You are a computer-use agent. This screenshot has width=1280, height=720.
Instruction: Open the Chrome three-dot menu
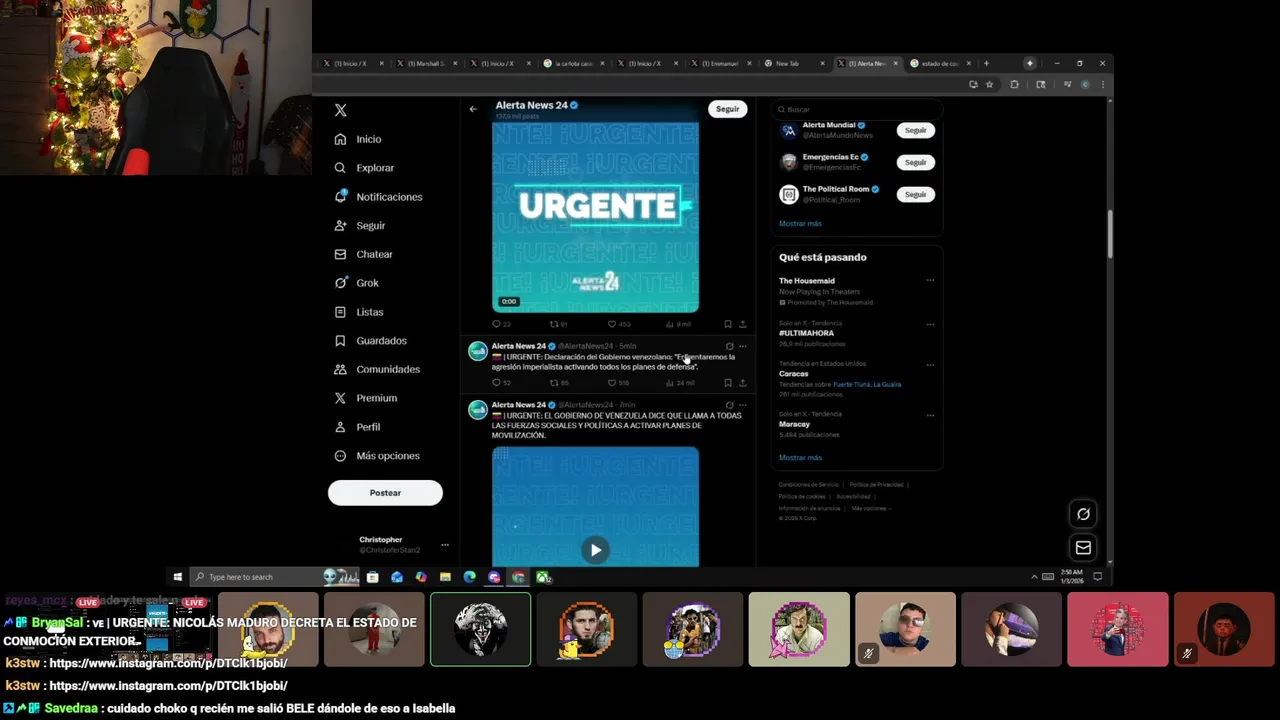click(x=1103, y=85)
